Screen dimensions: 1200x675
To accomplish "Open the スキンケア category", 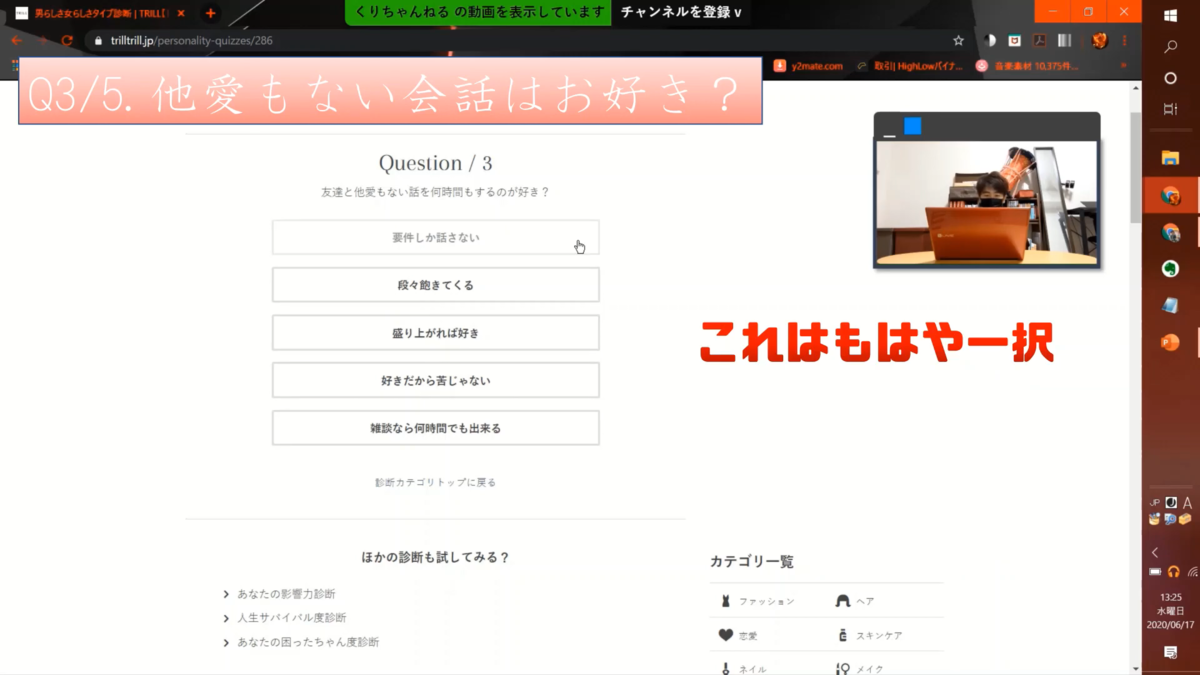I will click(869, 635).
